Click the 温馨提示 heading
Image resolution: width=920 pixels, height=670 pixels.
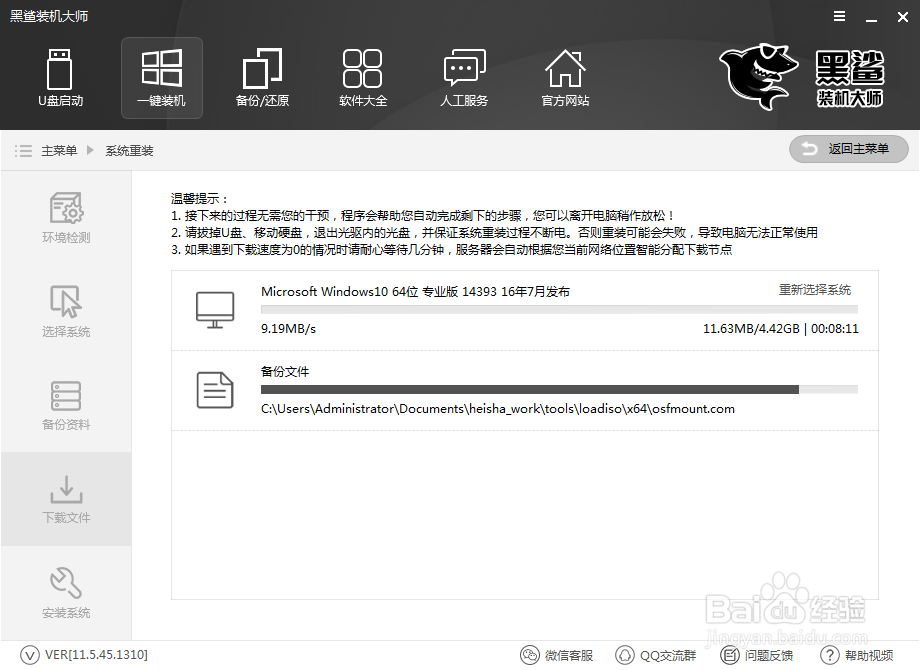click(x=199, y=198)
